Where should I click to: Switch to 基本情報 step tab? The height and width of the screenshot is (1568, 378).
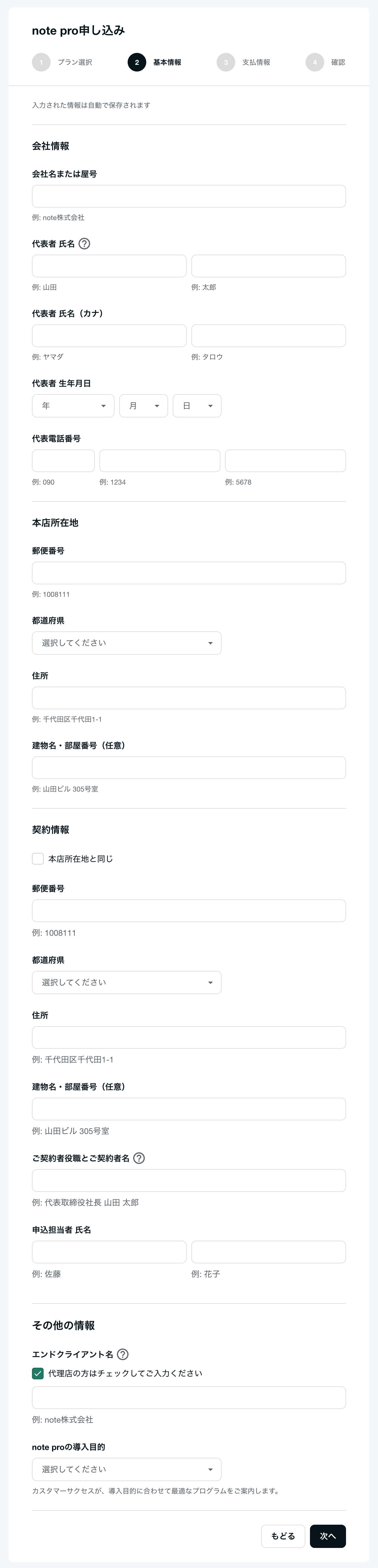coord(167,62)
